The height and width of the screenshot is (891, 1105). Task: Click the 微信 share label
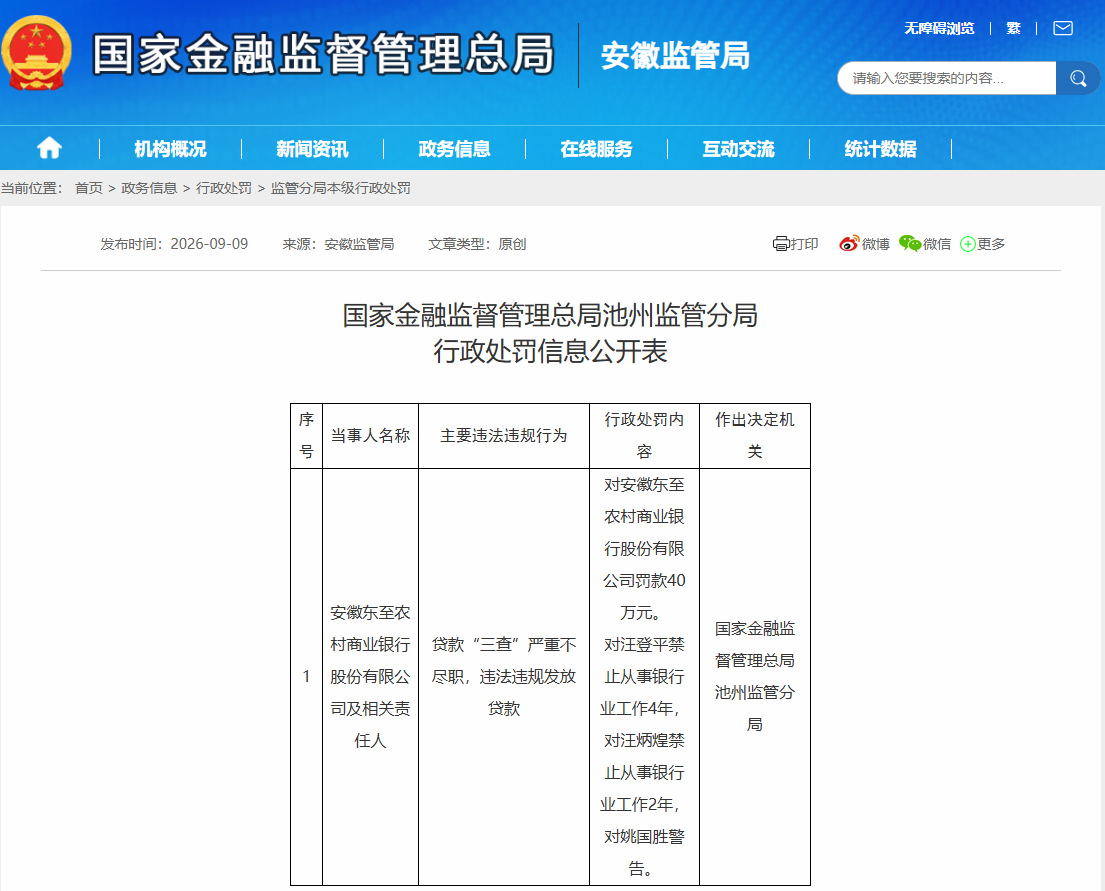coord(937,244)
